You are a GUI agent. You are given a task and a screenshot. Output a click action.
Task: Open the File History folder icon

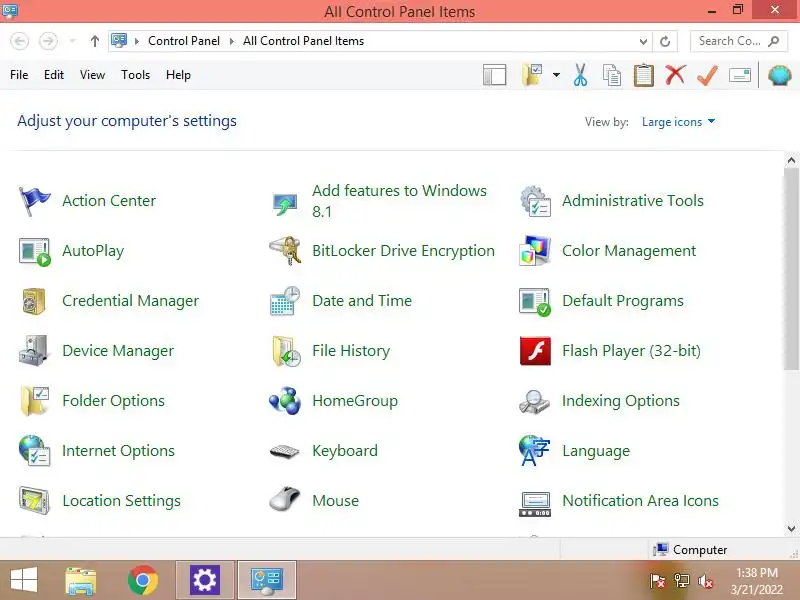[x=286, y=351]
